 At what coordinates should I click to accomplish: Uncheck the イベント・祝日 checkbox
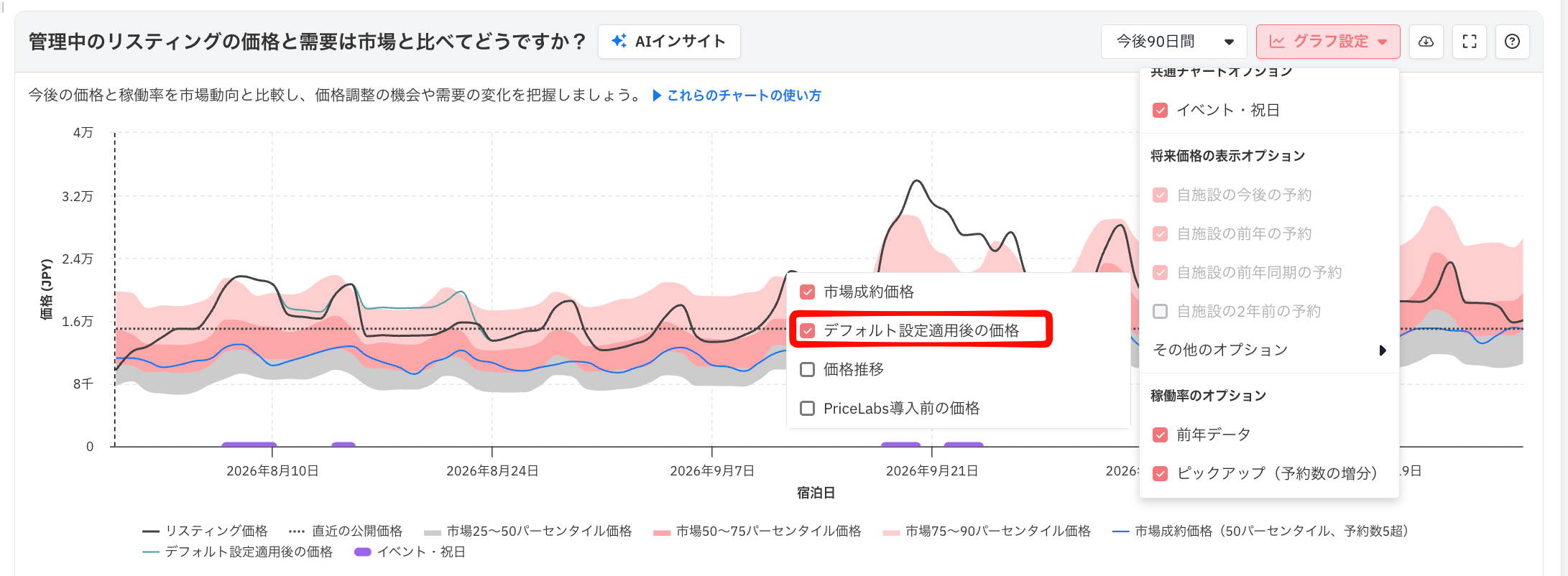1160,111
